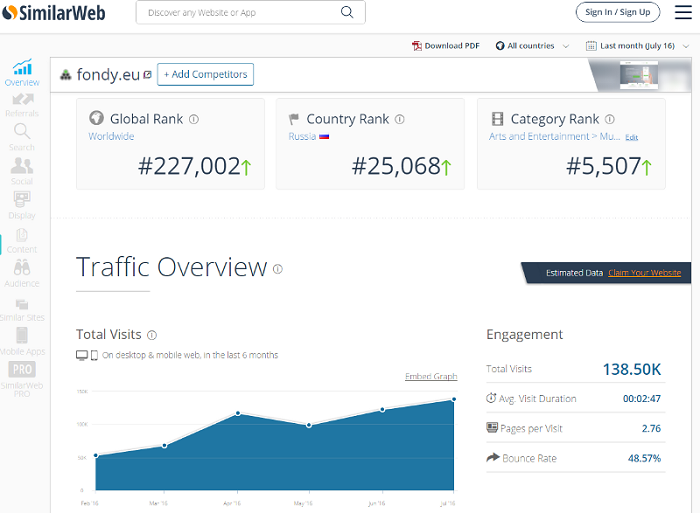
Task: Click the Sign In / Sign Up button
Action: click(x=617, y=12)
